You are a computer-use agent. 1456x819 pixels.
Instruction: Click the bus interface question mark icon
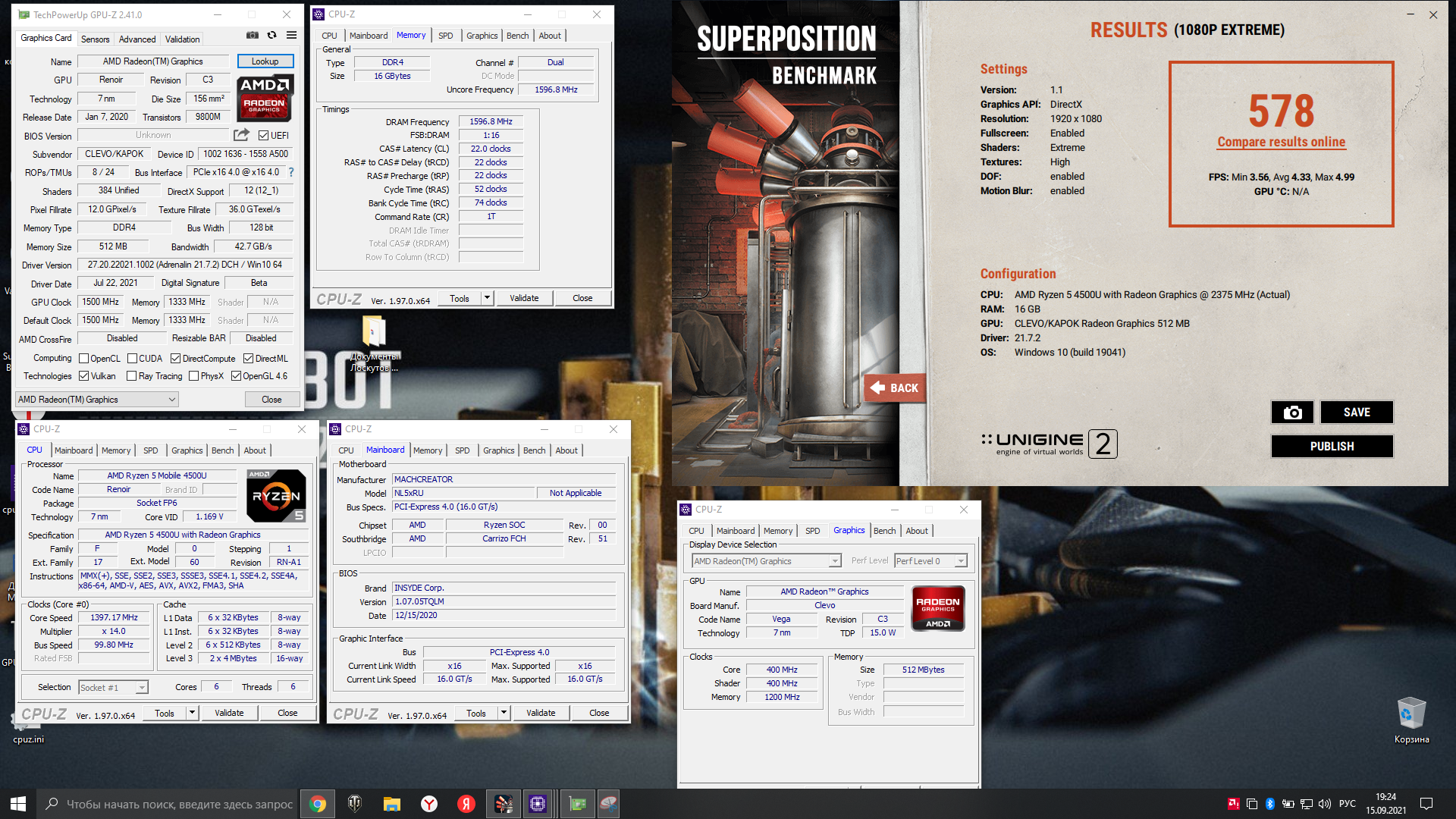291,172
